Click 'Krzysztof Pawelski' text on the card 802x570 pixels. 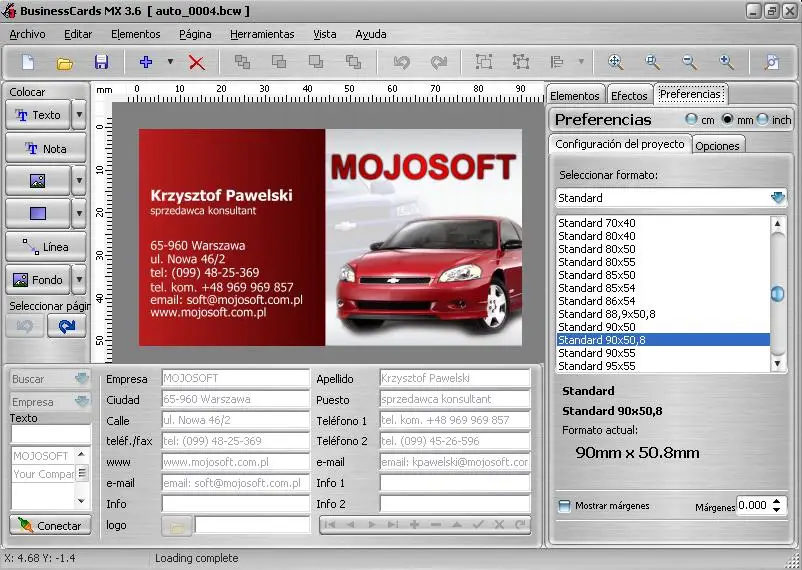pos(221,195)
